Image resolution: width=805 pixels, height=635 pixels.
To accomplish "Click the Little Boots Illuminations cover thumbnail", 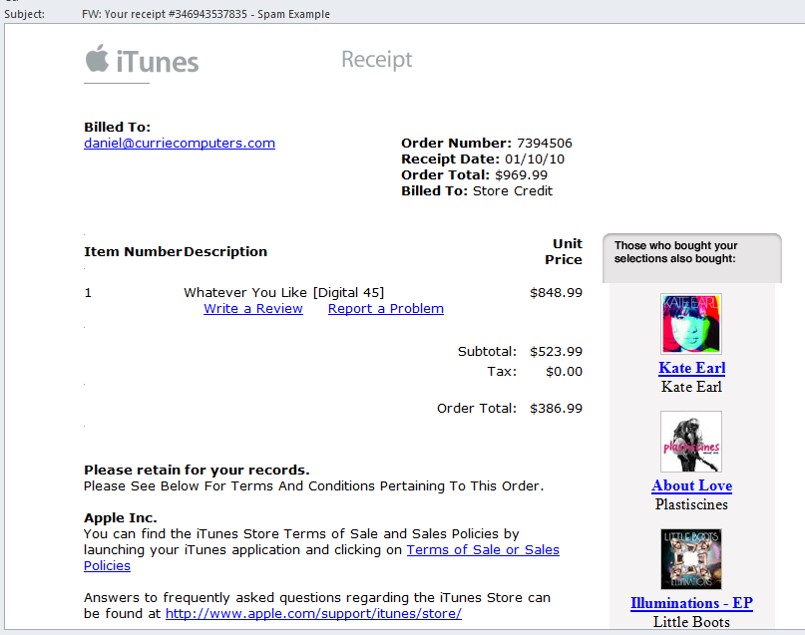I will [691, 559].
